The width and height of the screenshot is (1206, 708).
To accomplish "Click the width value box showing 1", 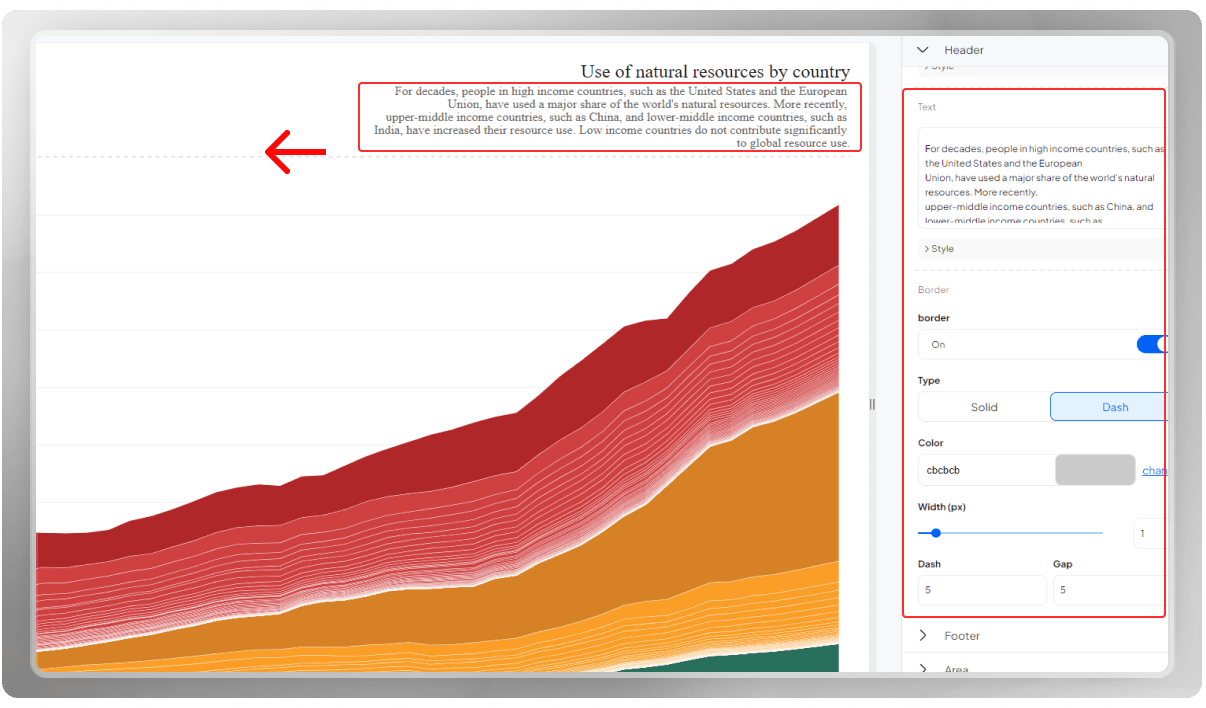I will pos(1148,533).
